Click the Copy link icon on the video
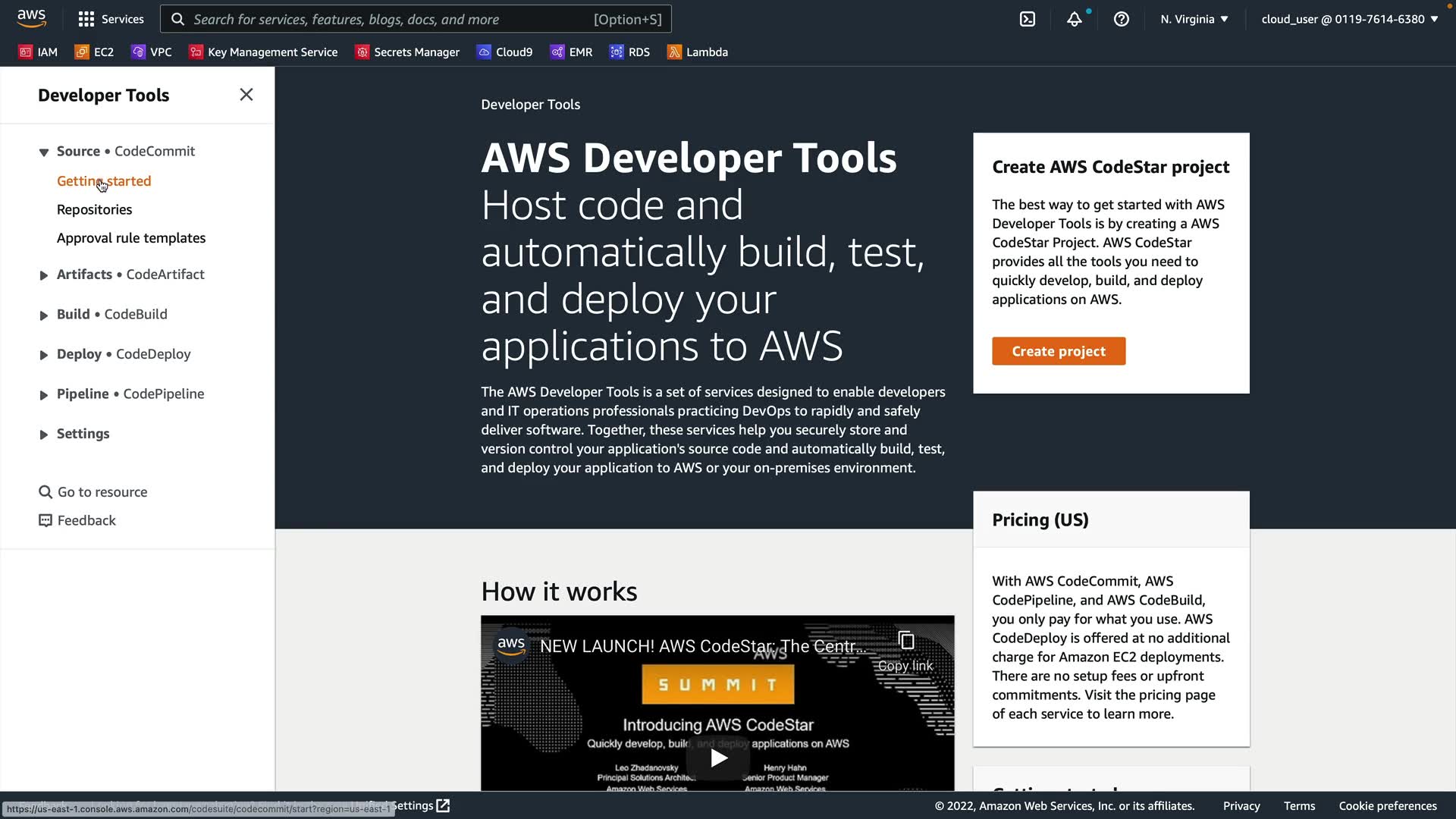 click(905, 651)
